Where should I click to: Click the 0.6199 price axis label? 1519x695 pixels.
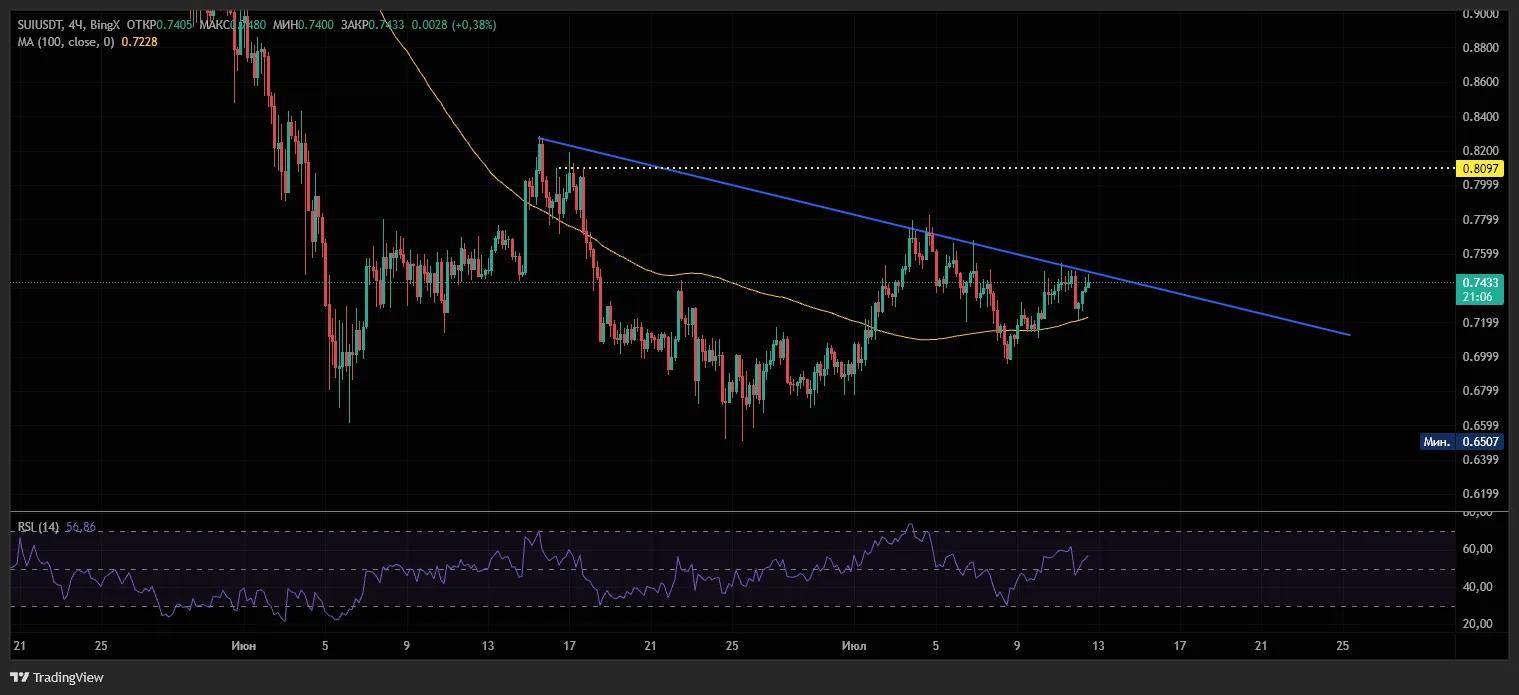(x=1481, y=494)
